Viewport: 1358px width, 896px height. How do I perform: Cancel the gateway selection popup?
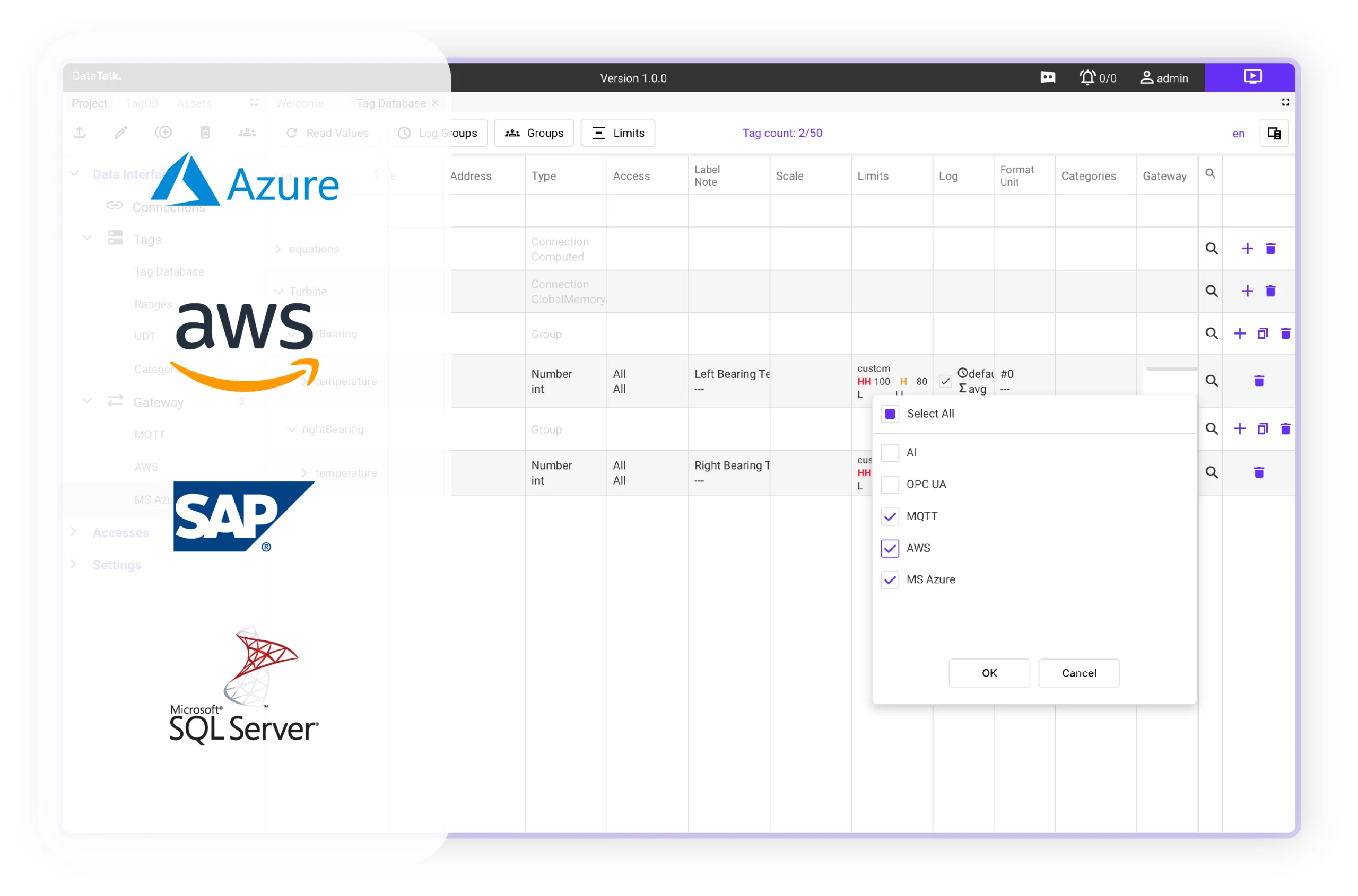click(x=1079, y=673)
